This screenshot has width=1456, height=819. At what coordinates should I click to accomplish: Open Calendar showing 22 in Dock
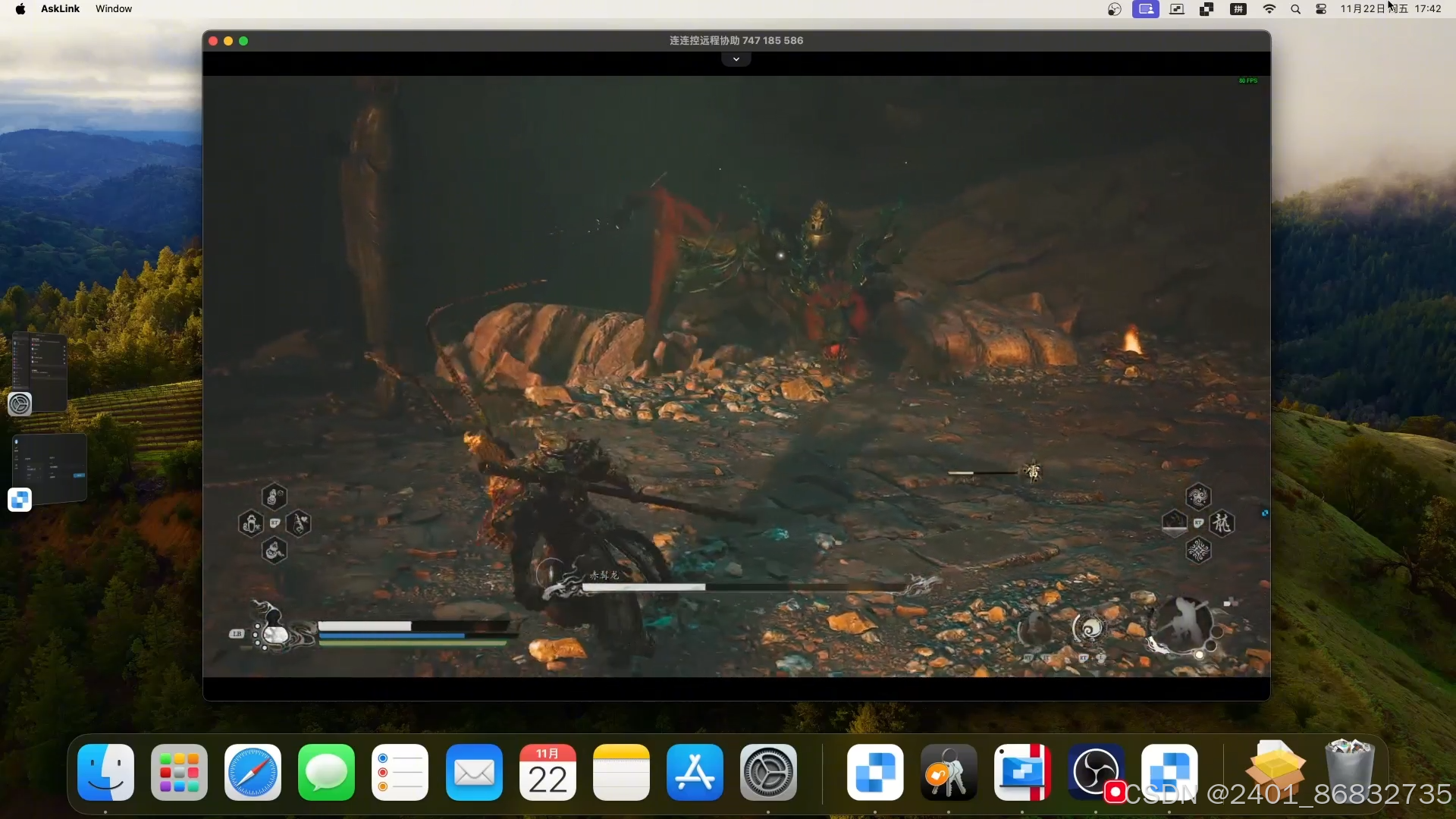pyautogui.click(x=548, y=773)
